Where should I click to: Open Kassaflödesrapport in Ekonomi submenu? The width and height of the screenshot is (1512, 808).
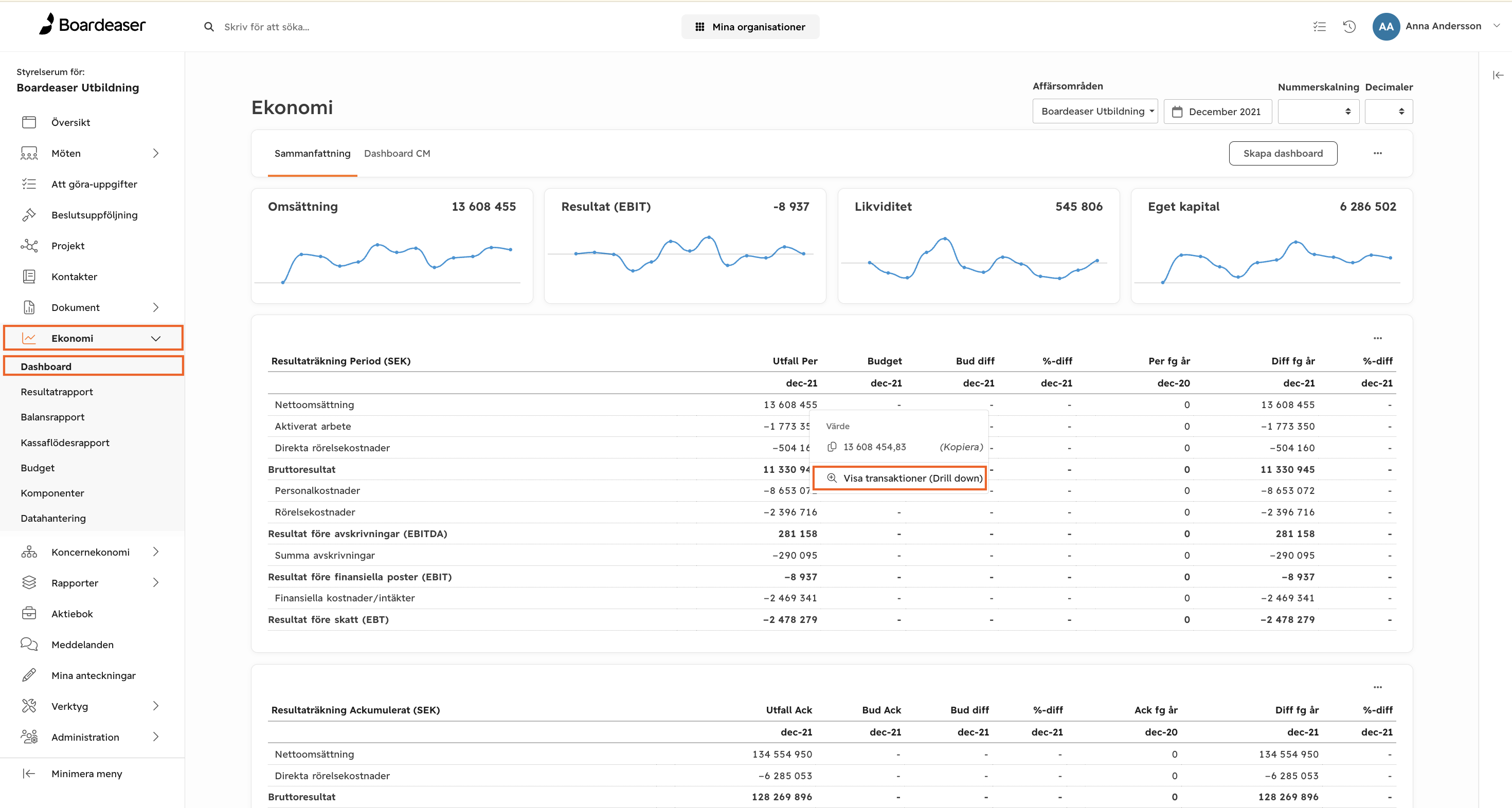pyautogui.click(x=65, y=443)
